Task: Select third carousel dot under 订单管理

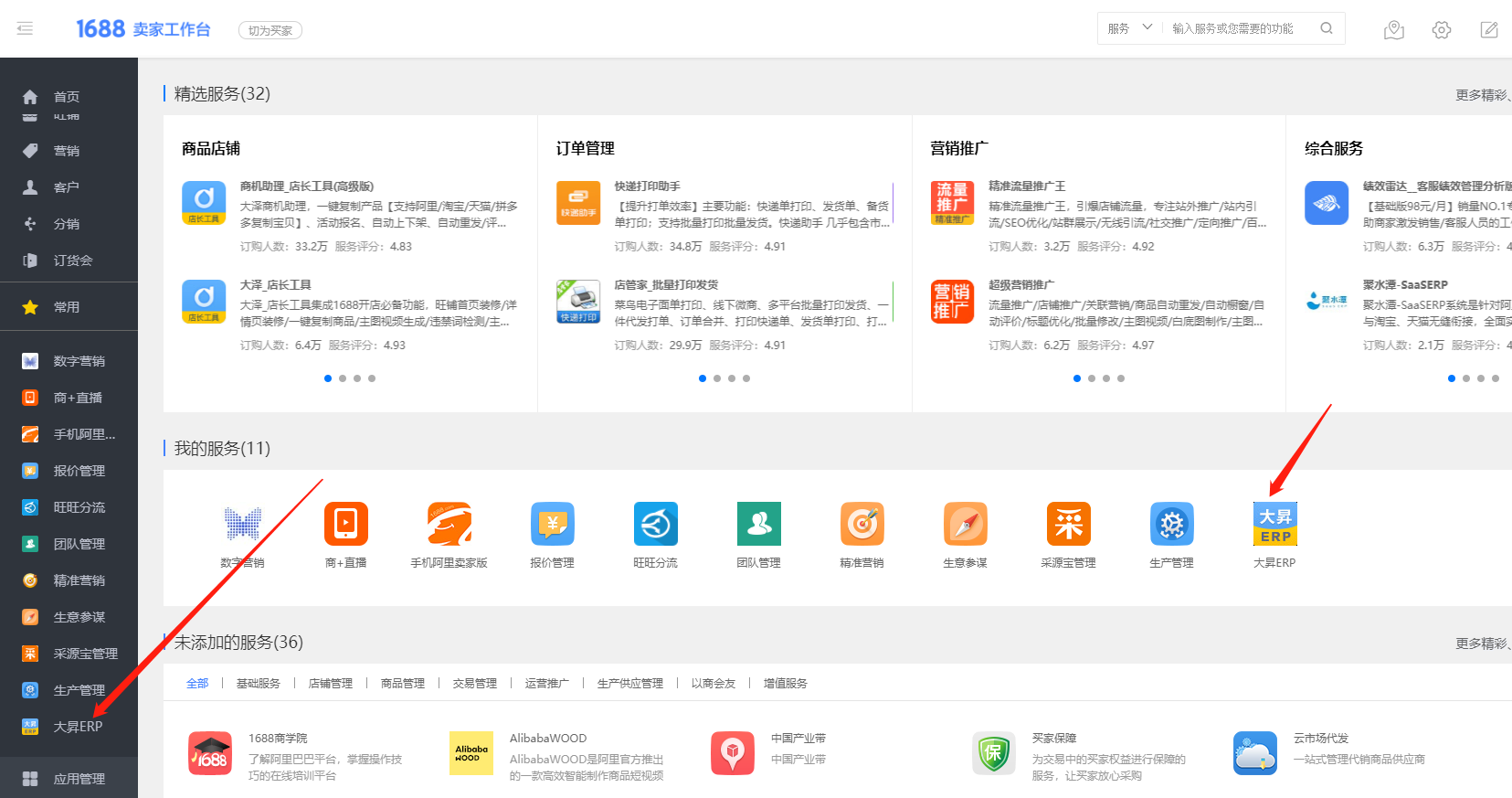Action: [x=732, y=378]
